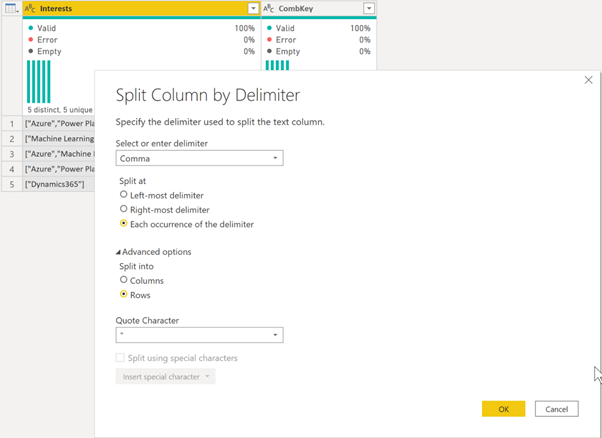Open the Quote Character dropdown
The width and height of the screenshot is (602, 438).
[199, 335]
